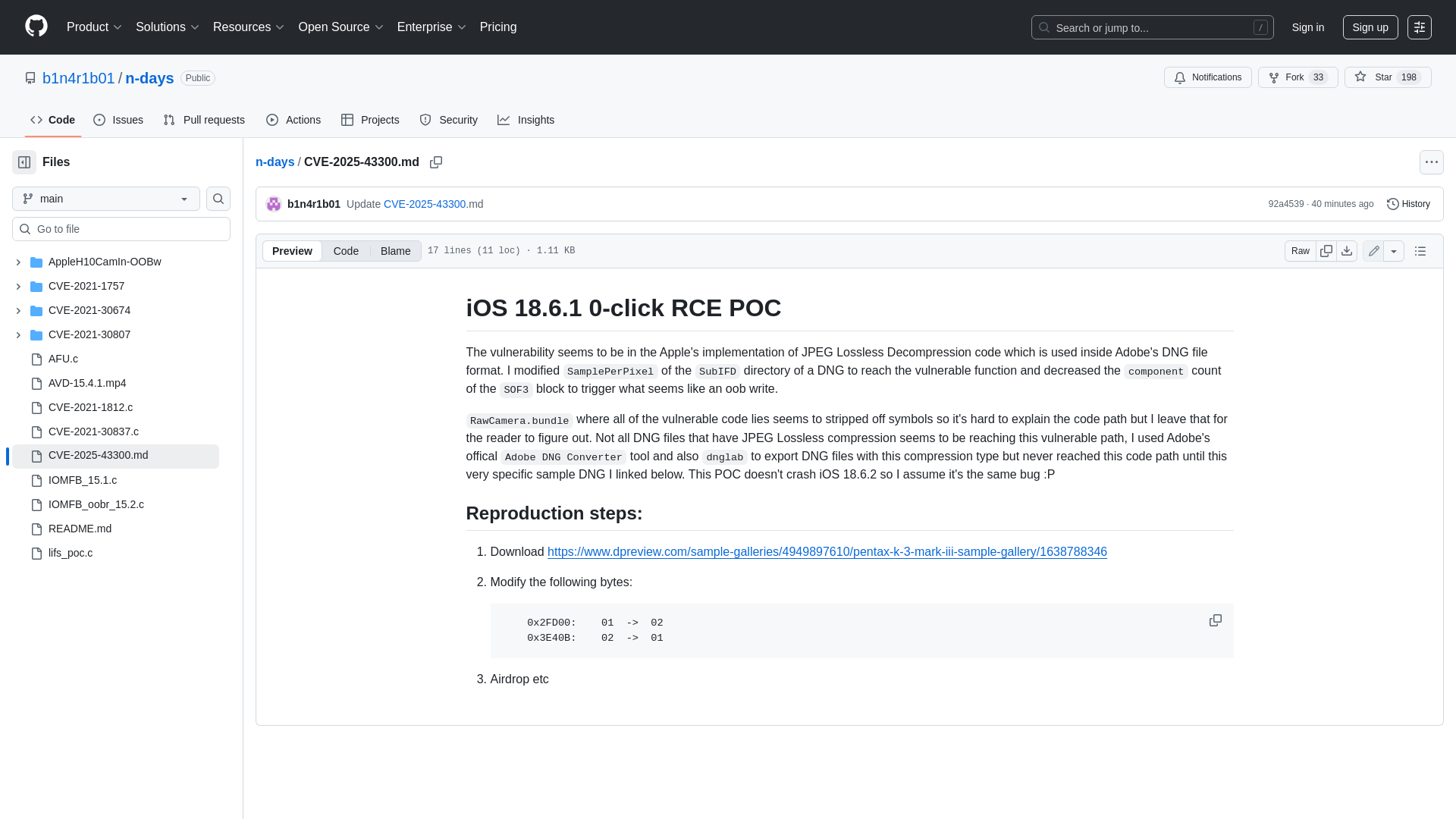Expand the AppleH10CamIn-OOBw folder
Screen dimensions: 1456x819
18,262
